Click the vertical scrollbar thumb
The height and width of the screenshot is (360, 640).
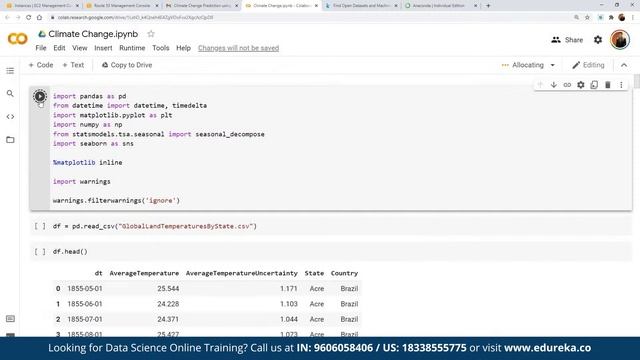coord(636,81)
